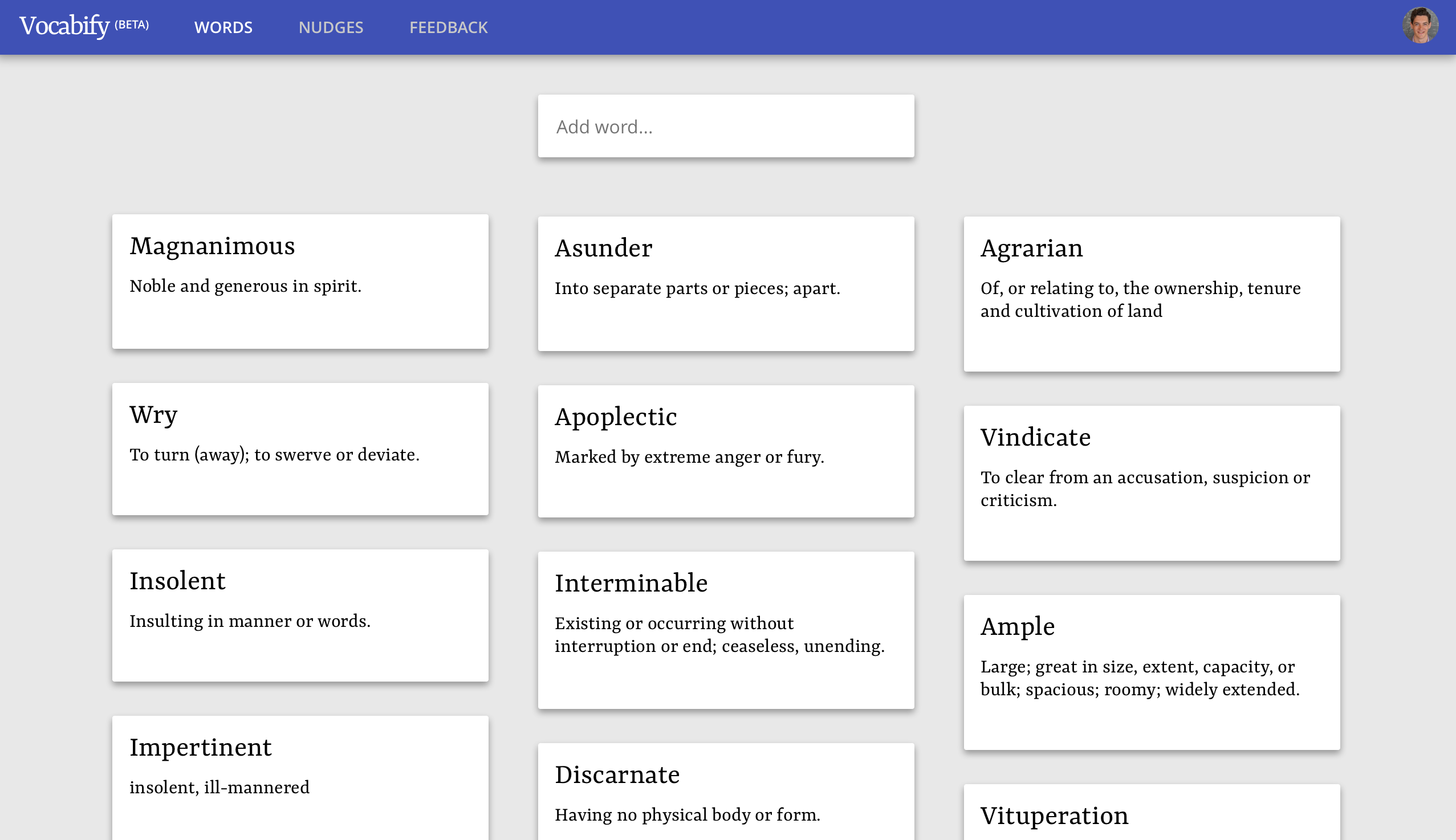Open the Nudges tab

pyautogui.click(x=331, y=27)
